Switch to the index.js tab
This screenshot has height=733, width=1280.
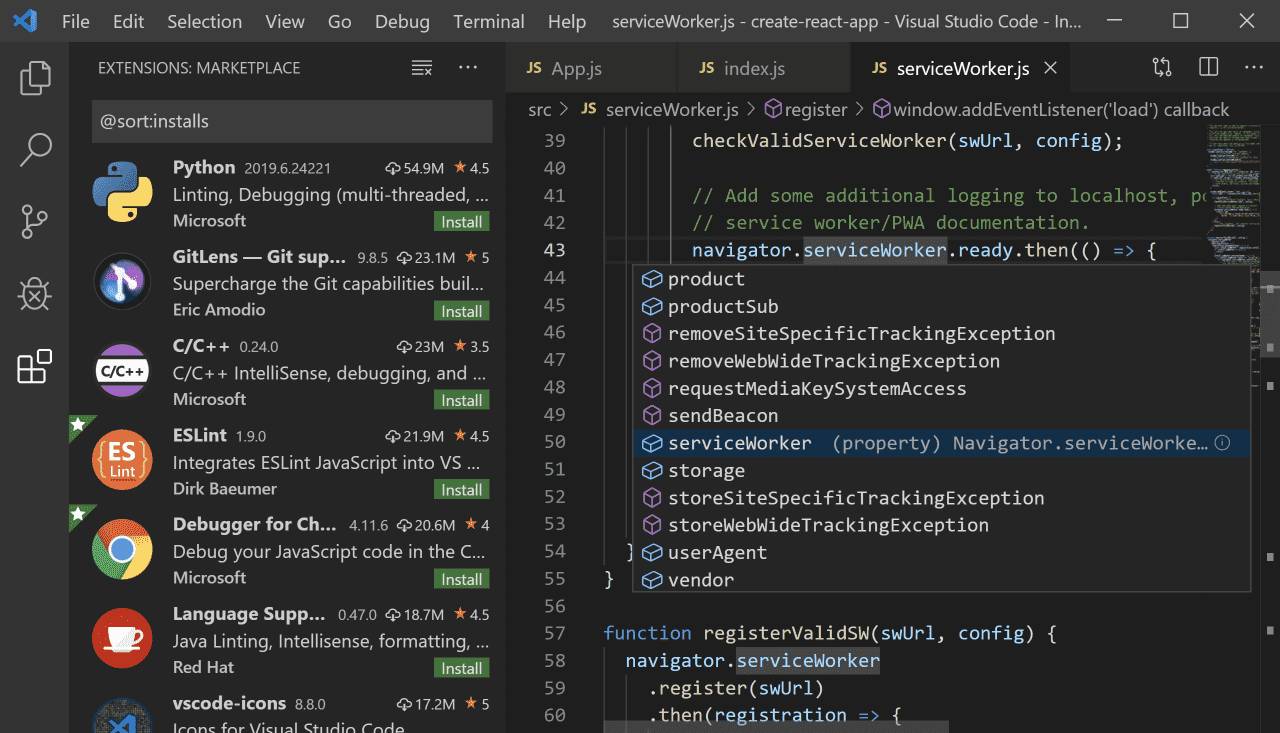click(763, 68)
